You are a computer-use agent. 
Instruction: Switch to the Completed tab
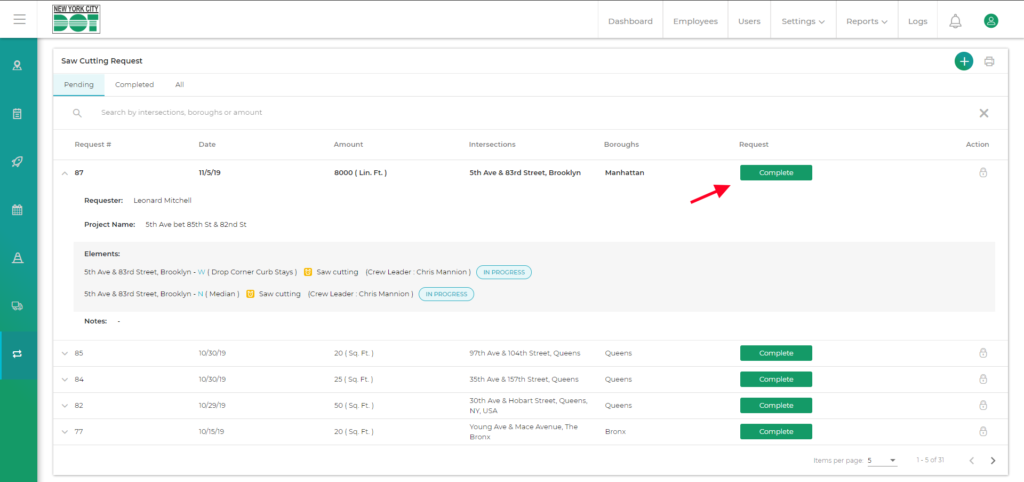coord(134,85)
